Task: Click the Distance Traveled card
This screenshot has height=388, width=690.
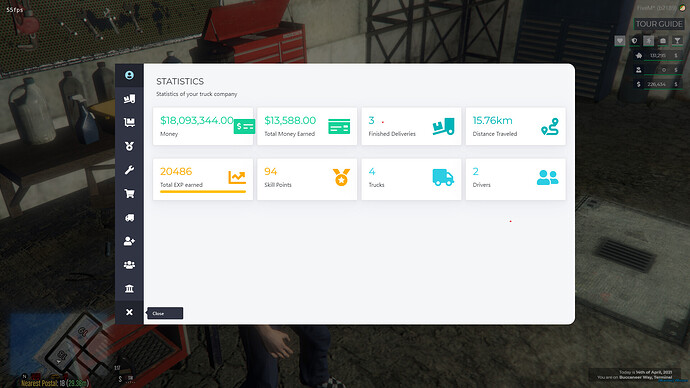Action: pyautogui.click(x=516, y=126)
